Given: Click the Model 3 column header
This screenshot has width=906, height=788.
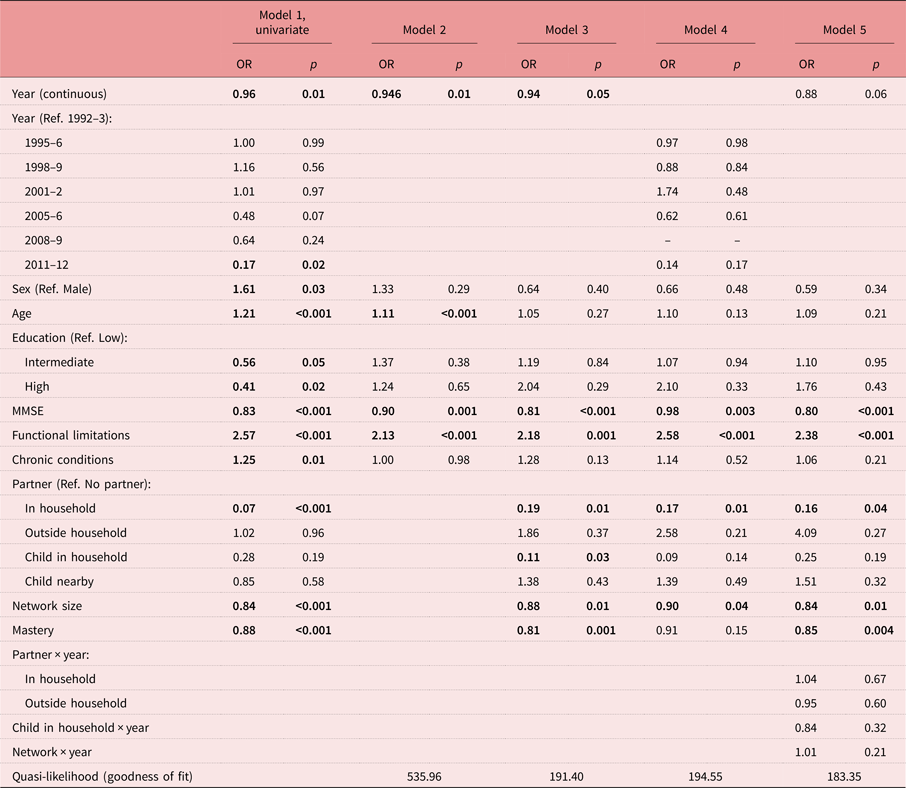Looking at the screenshot, I should 565,30.
